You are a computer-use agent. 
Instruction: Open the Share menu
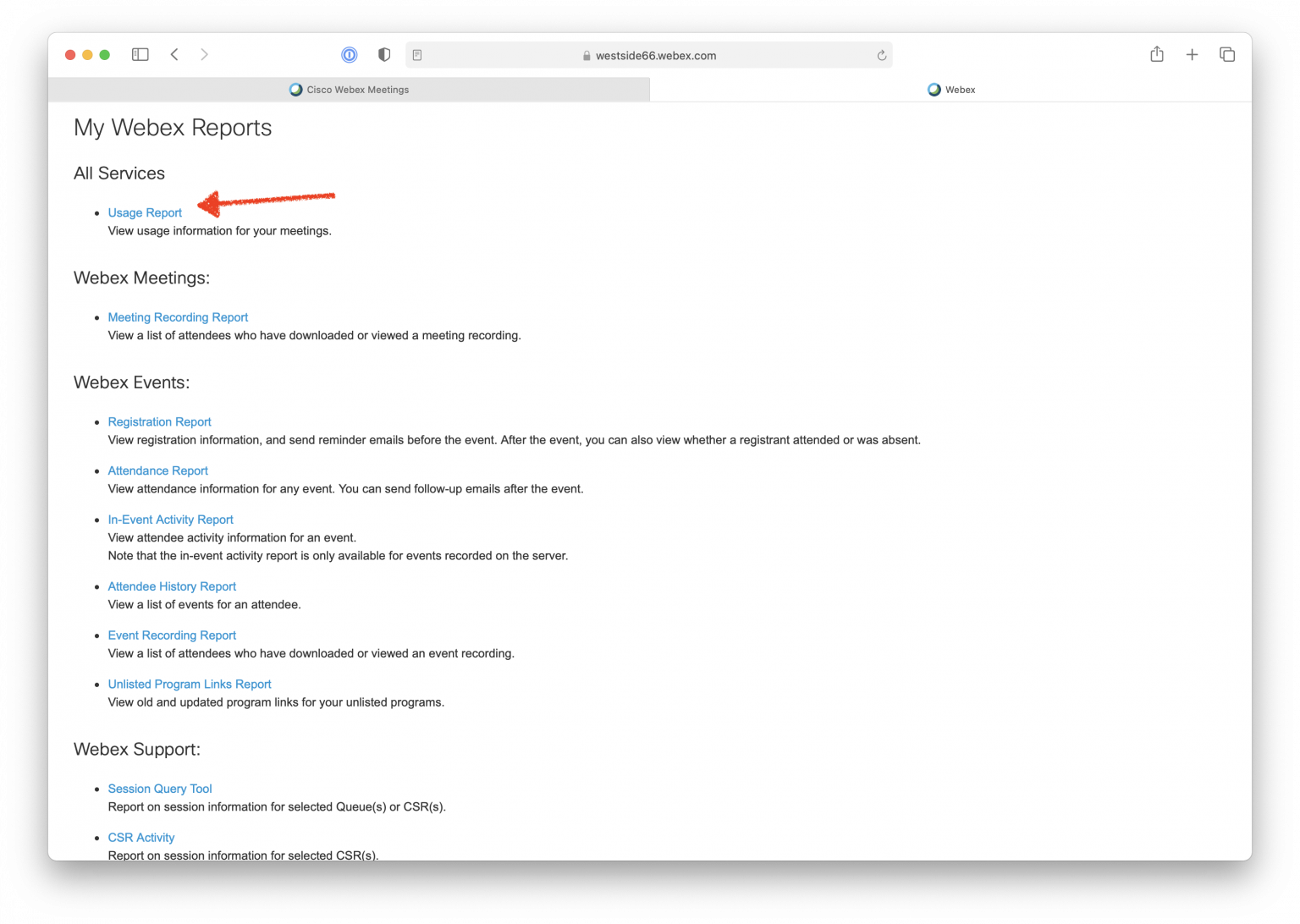1157,54
